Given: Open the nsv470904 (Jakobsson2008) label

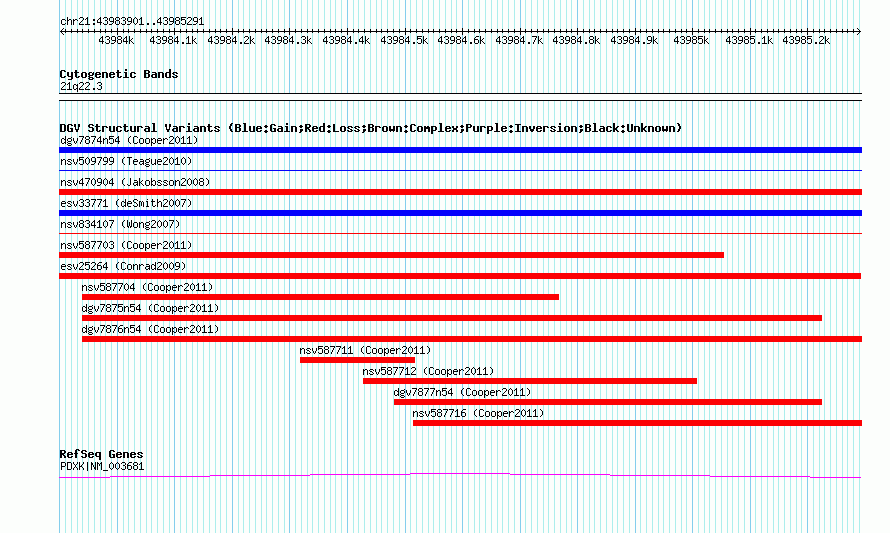Looking at the screenshot, I should [135, 182].
